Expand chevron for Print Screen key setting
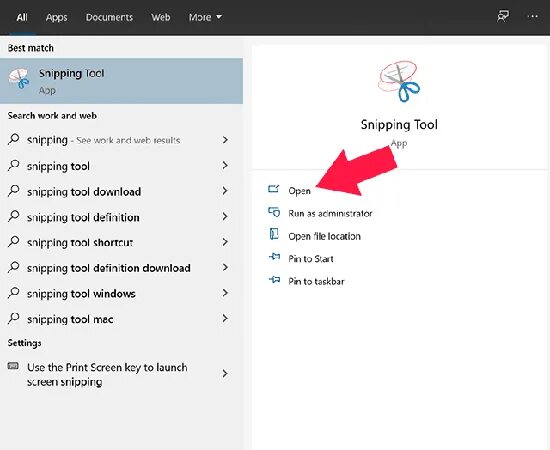This screenshot has width=550, height=450. 225,374
